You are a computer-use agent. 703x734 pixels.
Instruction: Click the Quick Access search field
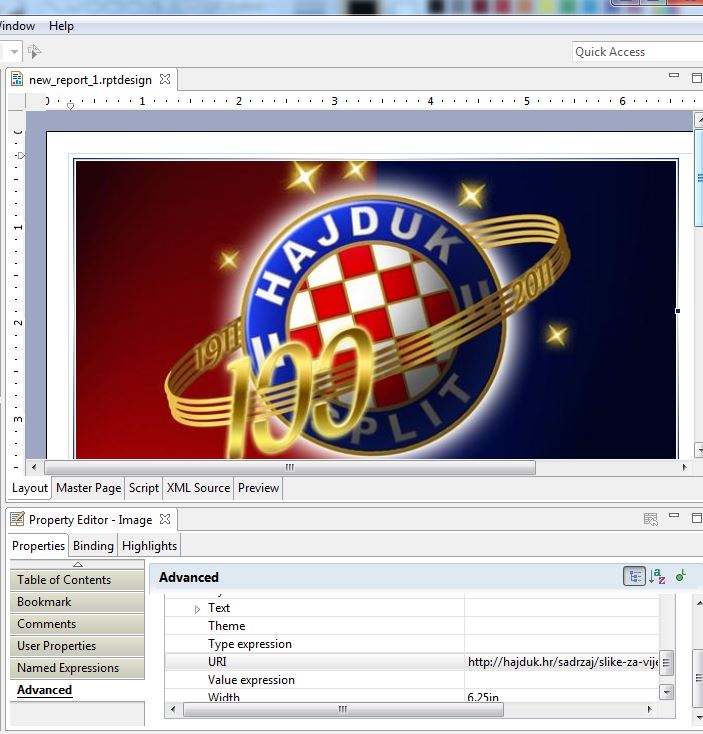coord(637,52)
